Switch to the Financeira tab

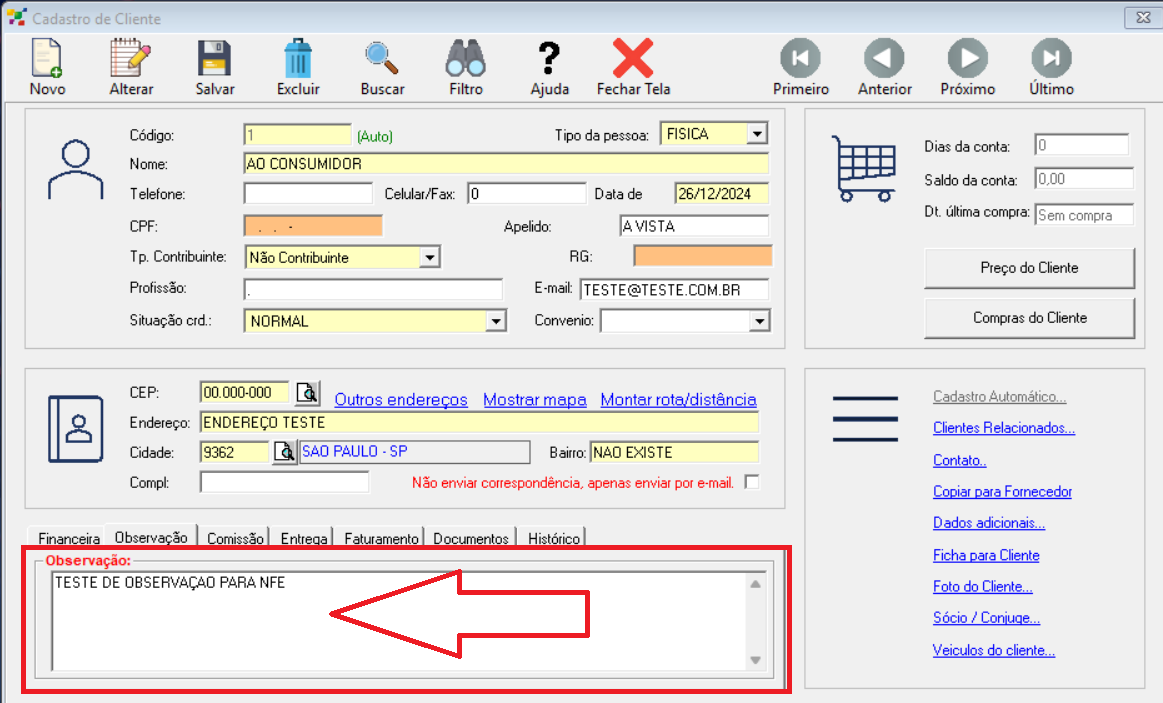coord(70,538)
